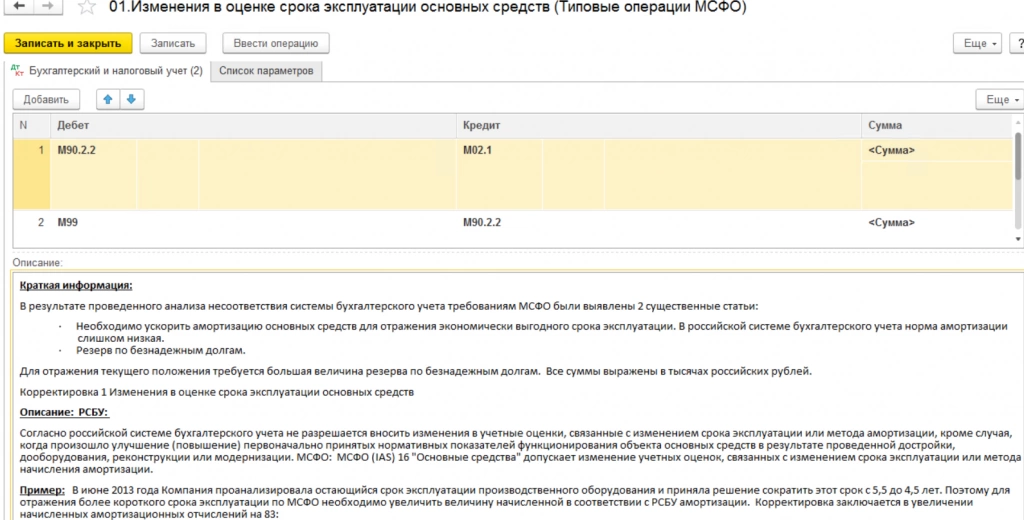Switch to the Список параметров tab
Viewport: 1024px width, 520px height.
(x=266, y=71)
